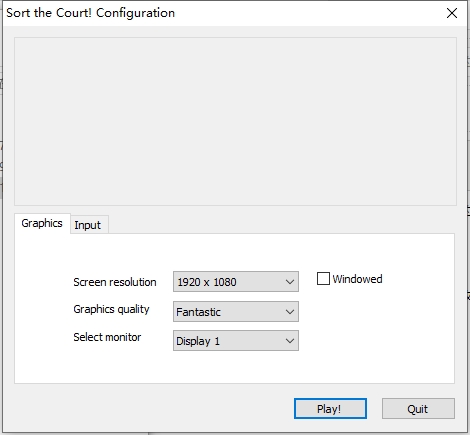Expand the Select monitor dropdown arrow
The image size is (470, 435).
[290, 341]
